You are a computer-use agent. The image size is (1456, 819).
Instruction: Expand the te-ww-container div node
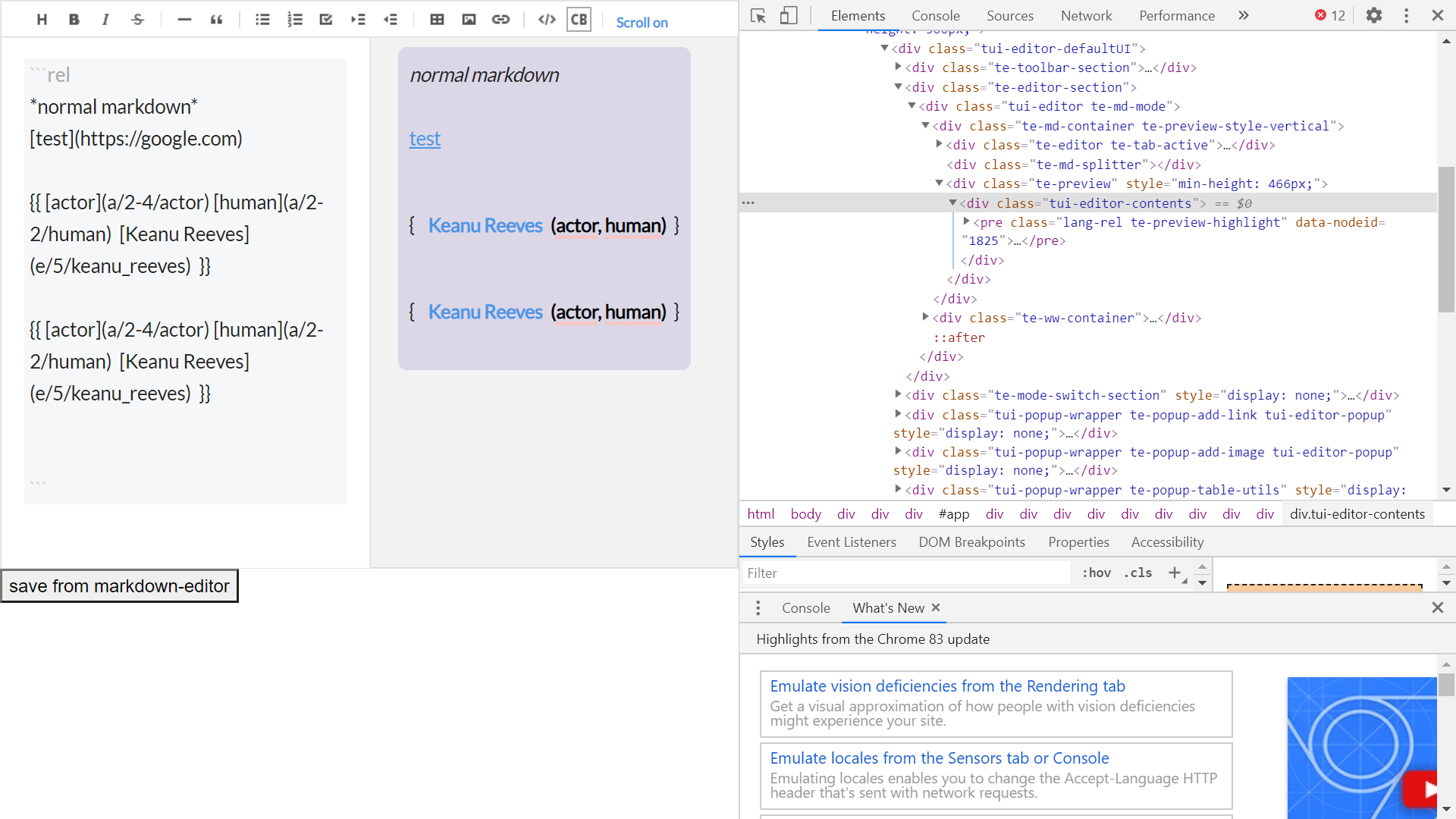925,318
